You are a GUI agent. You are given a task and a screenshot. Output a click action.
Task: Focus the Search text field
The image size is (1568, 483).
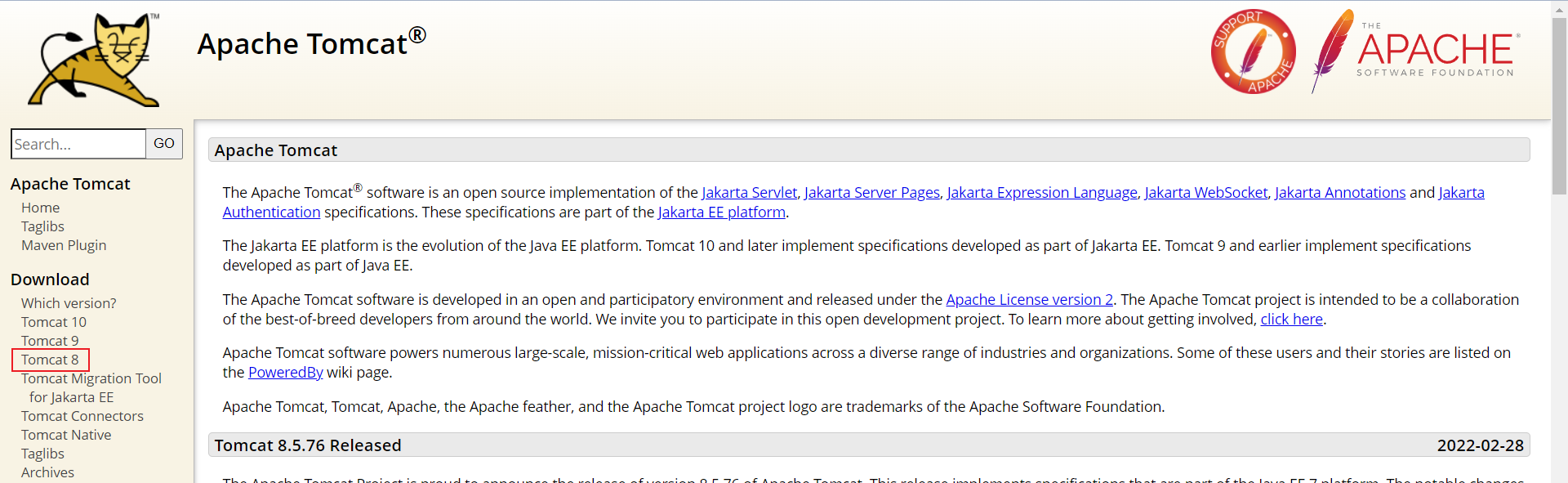pos(78,144)
